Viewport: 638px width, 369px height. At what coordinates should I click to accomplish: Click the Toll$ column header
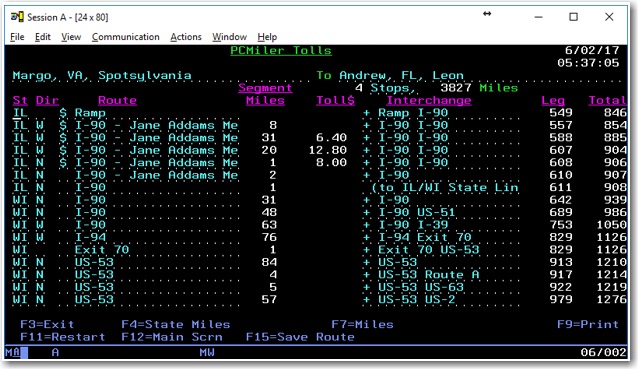pos(336,100)
